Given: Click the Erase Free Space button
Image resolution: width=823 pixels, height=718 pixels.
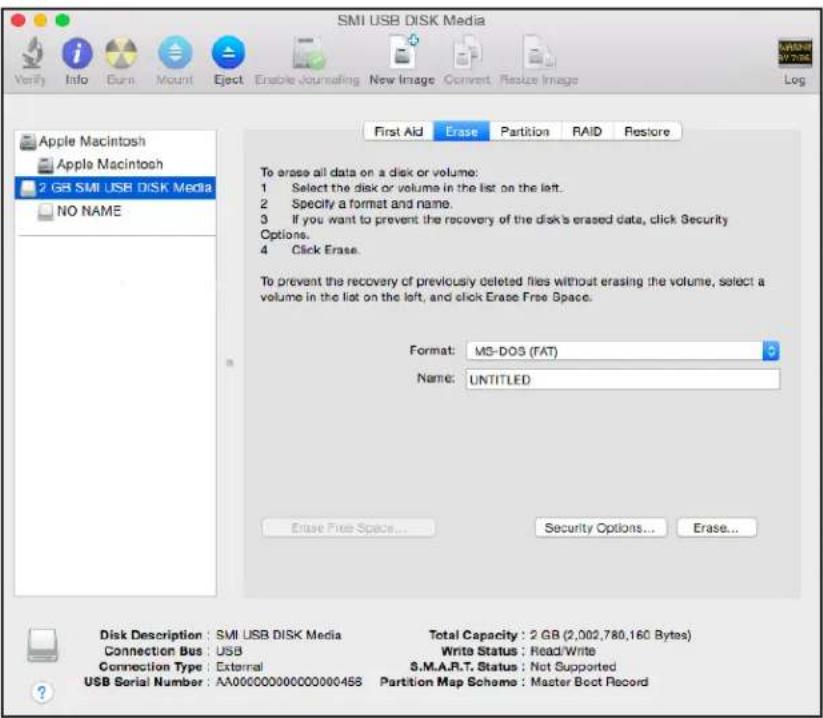Looking at the screenshot, I should 349,527.
